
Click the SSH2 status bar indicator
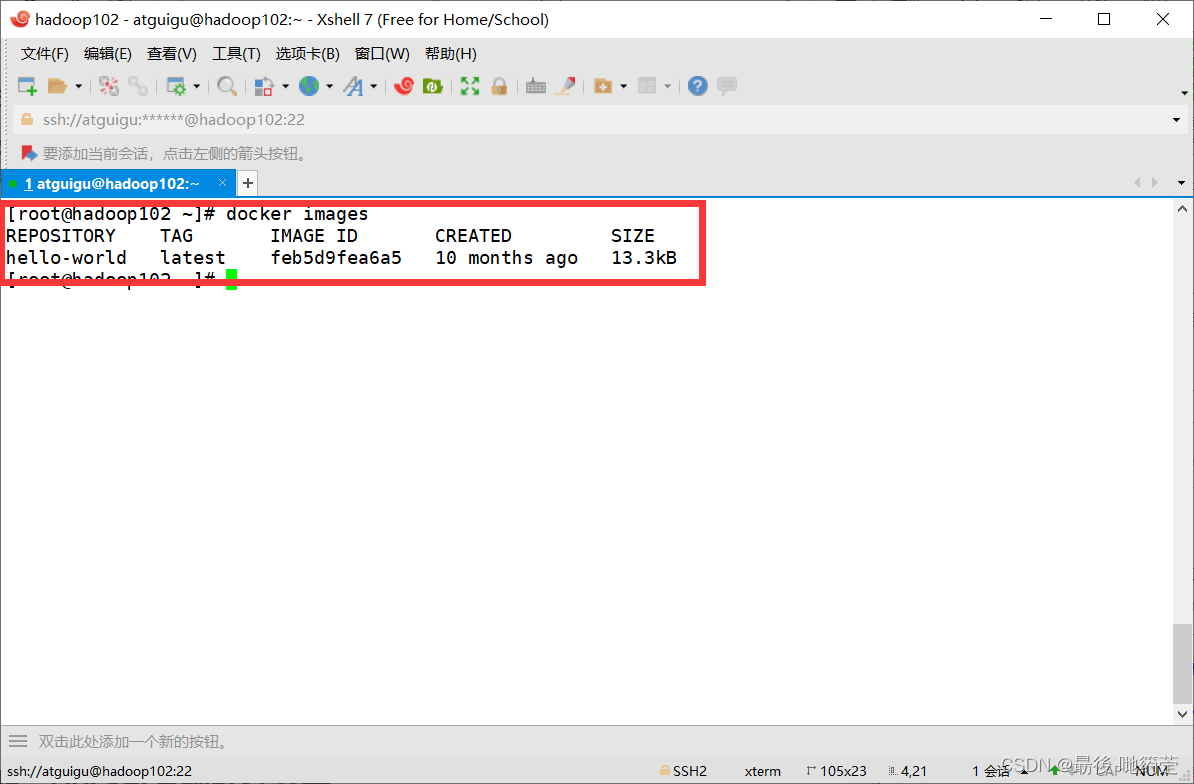pyautogui.click(x=684, y=771)
